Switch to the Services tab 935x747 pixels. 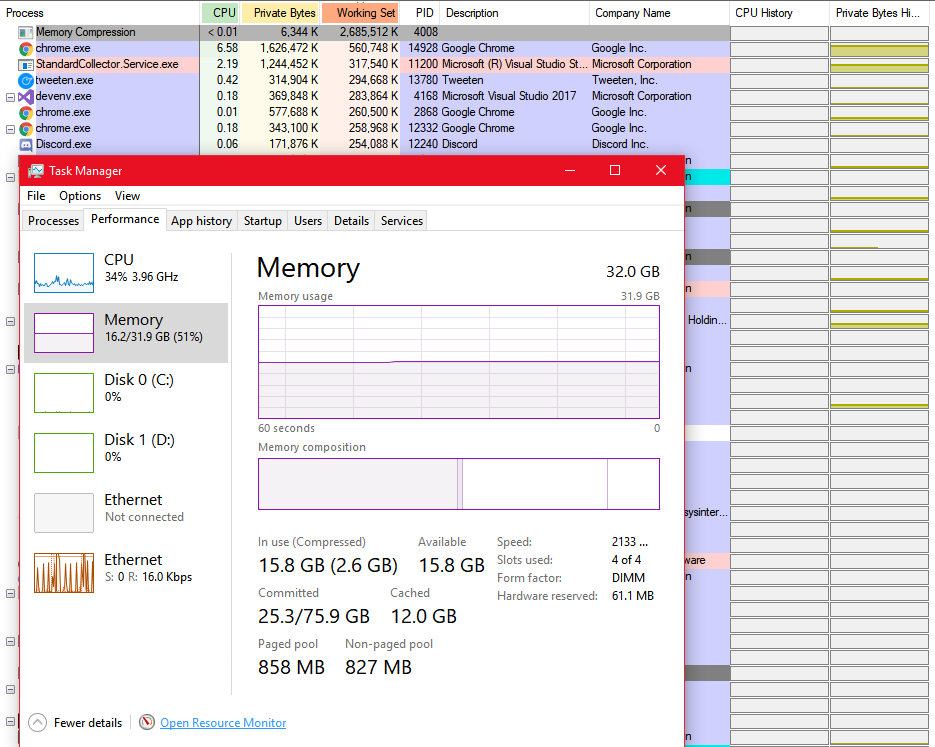click(402, 221)
